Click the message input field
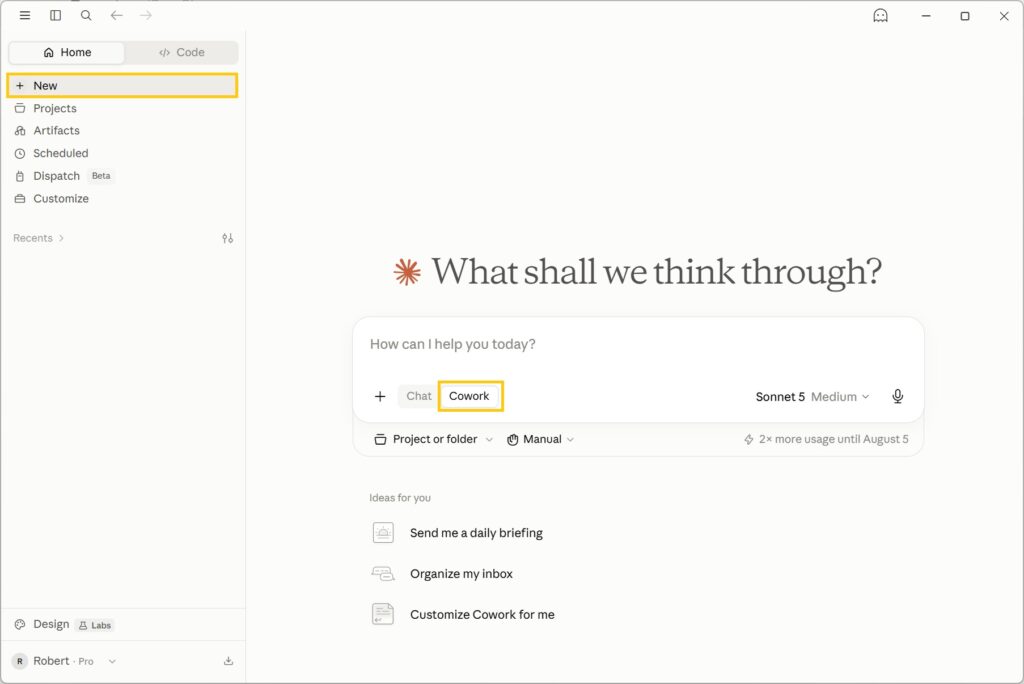1024x684 pixels. pyautogui.click(x=638, y=344)
